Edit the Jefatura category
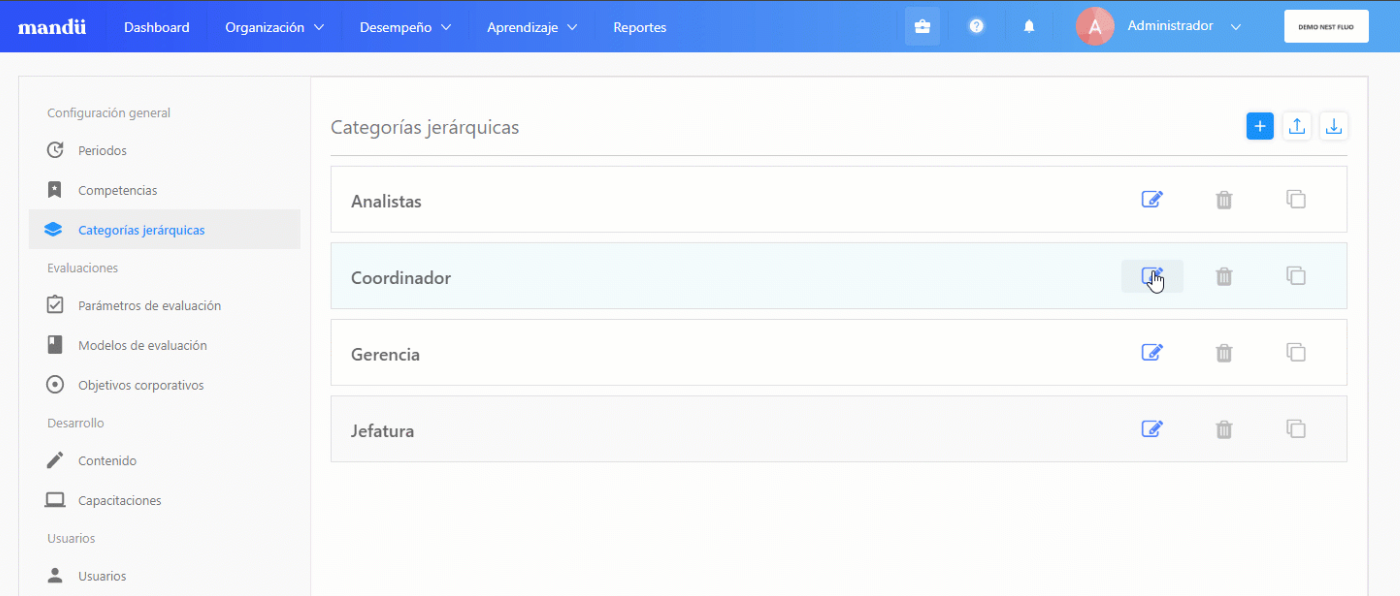 [1152, 429]
